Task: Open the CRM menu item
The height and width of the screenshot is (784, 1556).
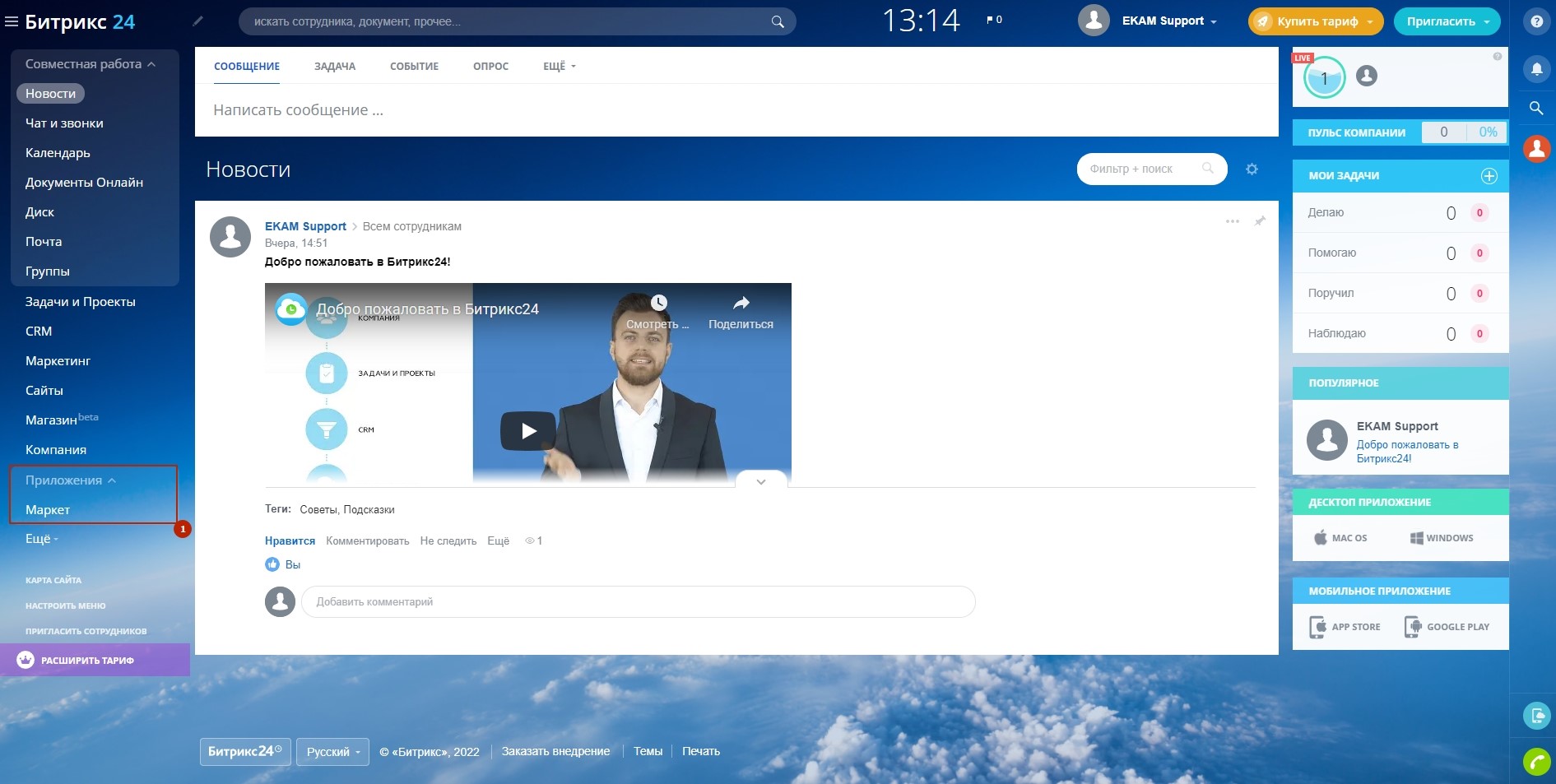Action: [x=39, y=332]
